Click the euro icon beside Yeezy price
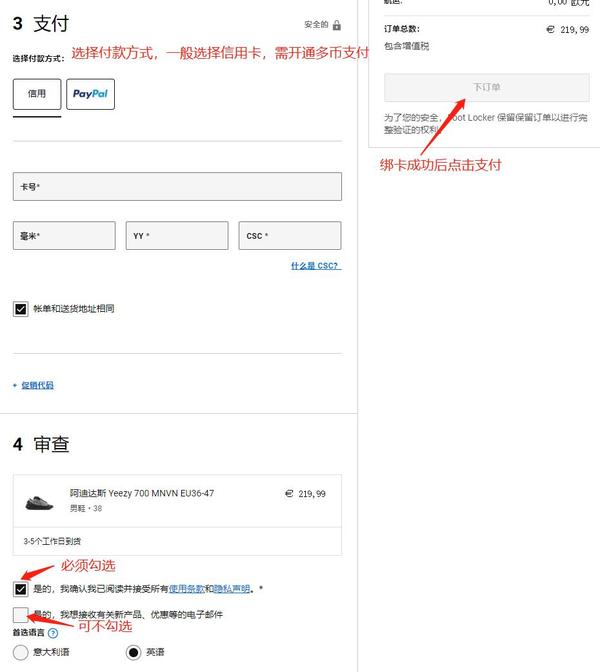Screen dimensions: 600x672 pyautogui.click(x=289, y=494)
